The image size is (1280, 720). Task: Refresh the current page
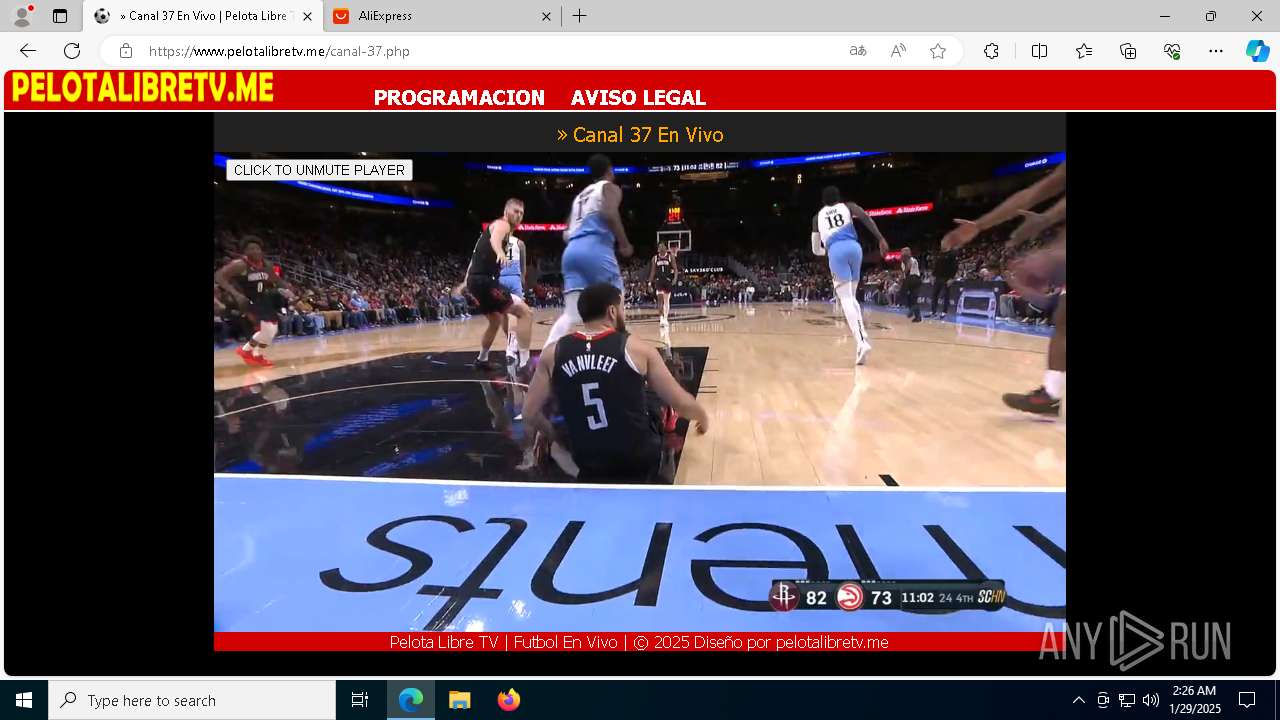72,51
